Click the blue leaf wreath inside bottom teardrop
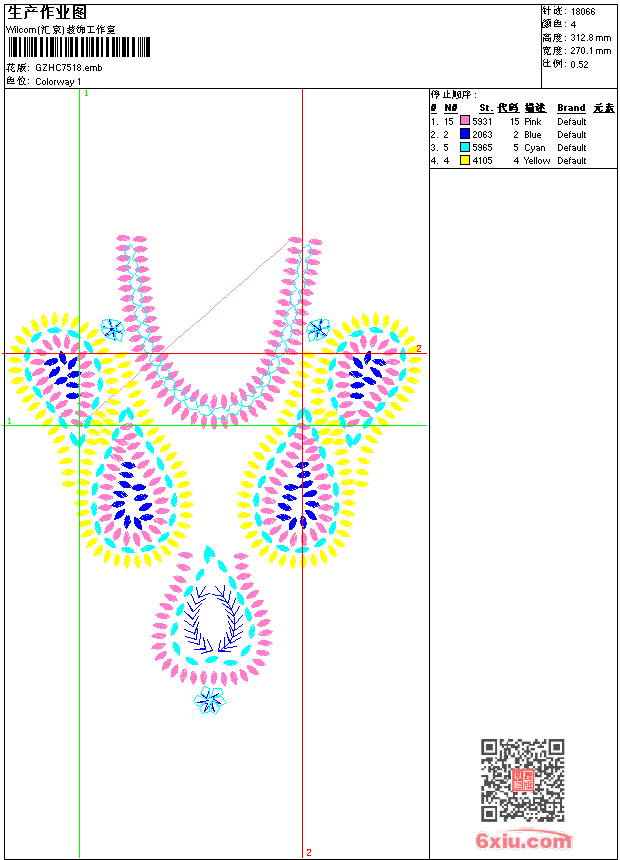This screenshot has height=860, width=620. (x=213, y=619)
